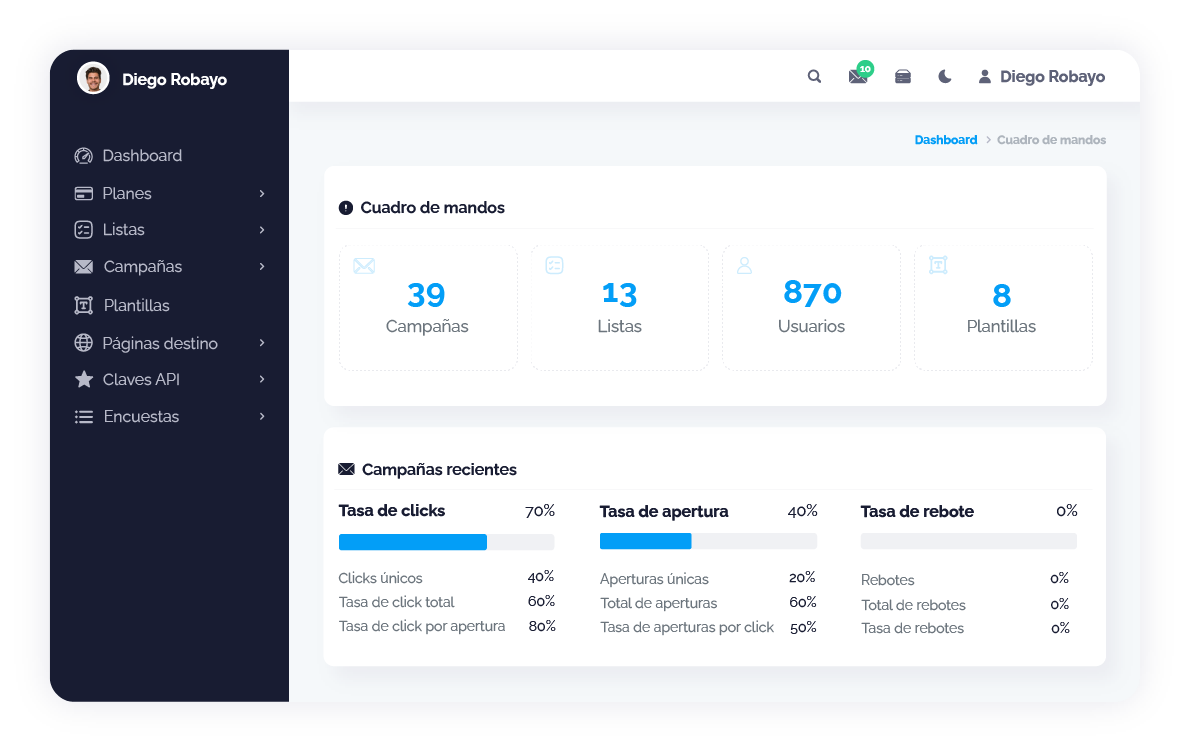This screenshot has width=1188, height=750.
Task: Open Diego Robayo user menu in header
Action: click(1041, 77)
